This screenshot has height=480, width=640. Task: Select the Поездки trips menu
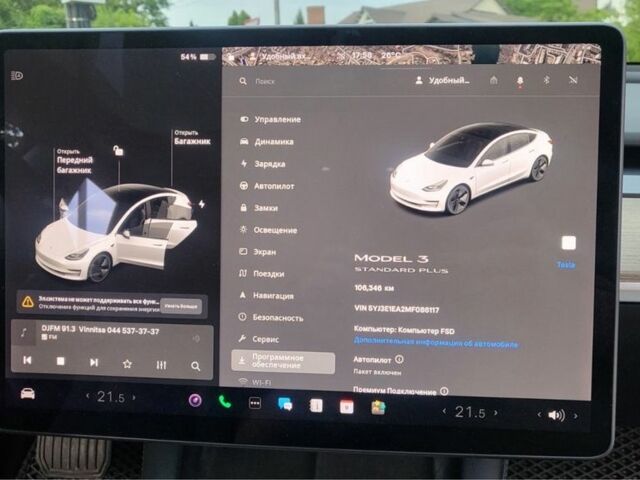pyautogui.click(x=261, y=273)
